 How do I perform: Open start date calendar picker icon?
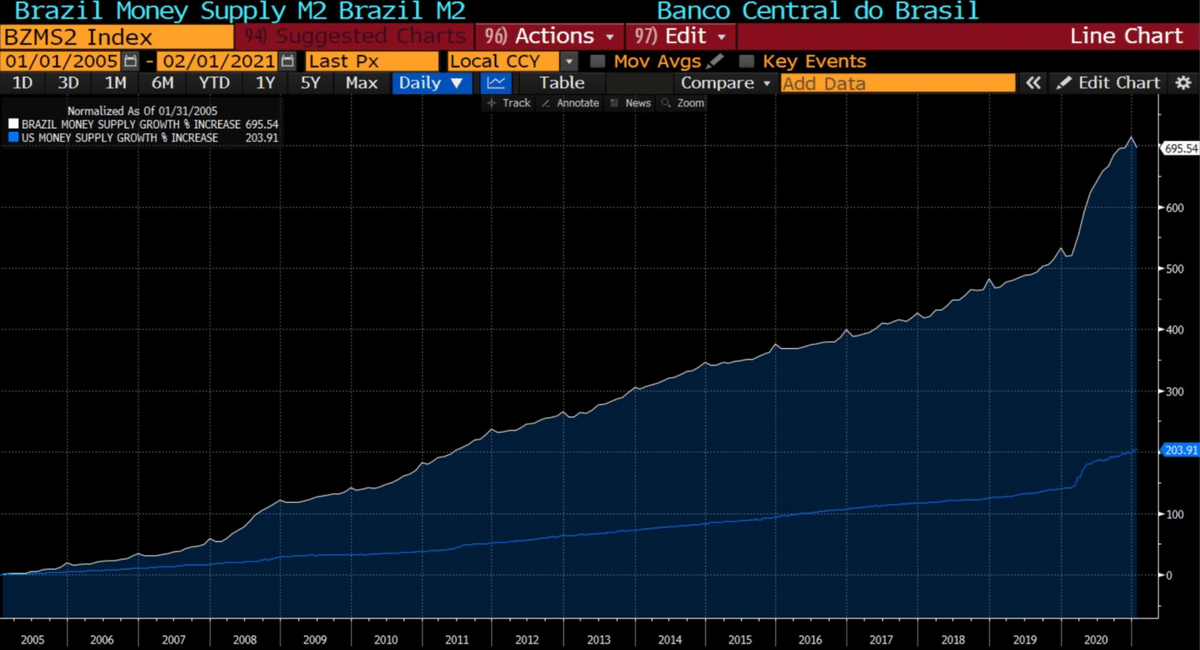pyautogui.click(x=131, y=61)
